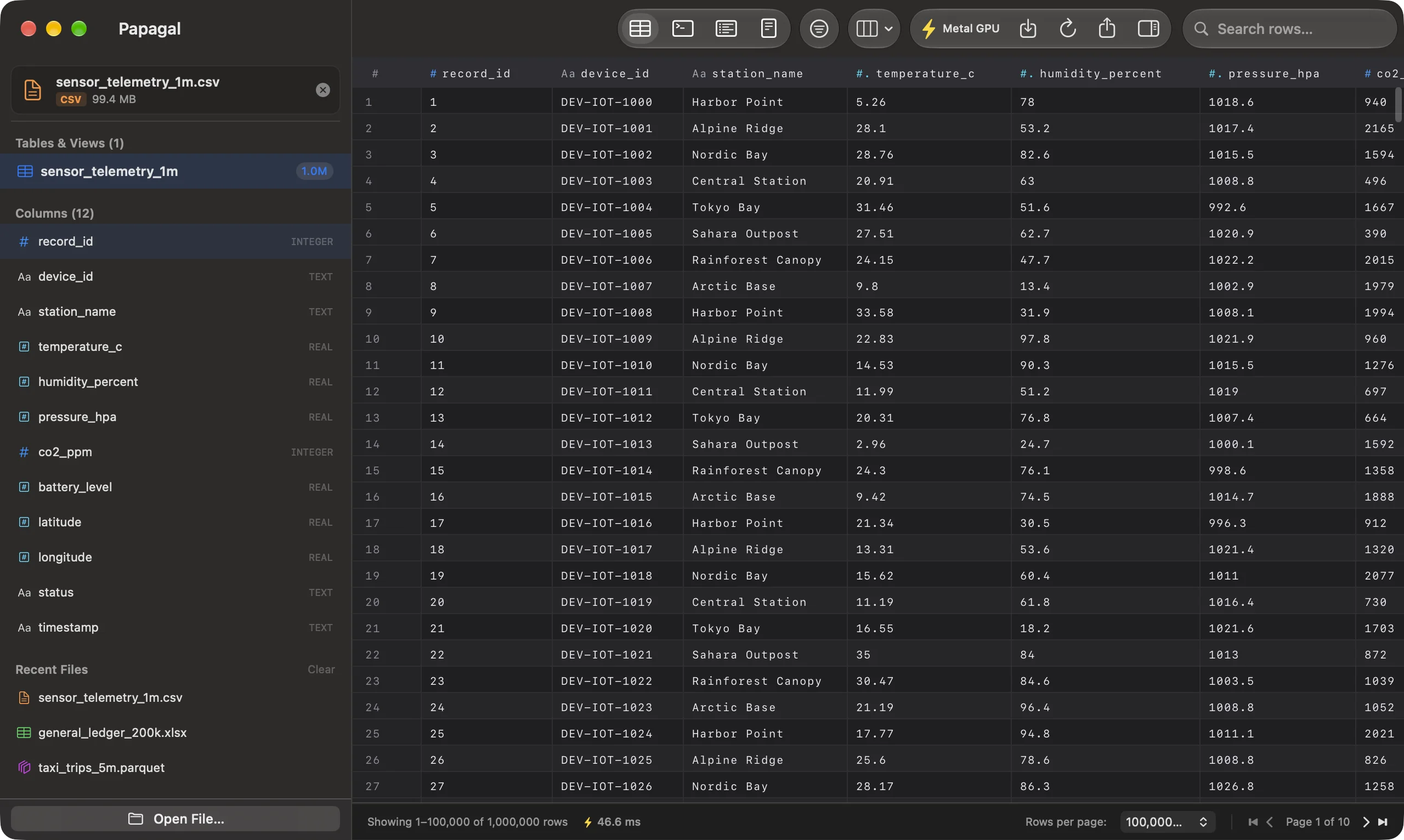Select the co2_ppm column in sidebar
This screenshot has width=1404, height=840.
click(x=175, y=452)
